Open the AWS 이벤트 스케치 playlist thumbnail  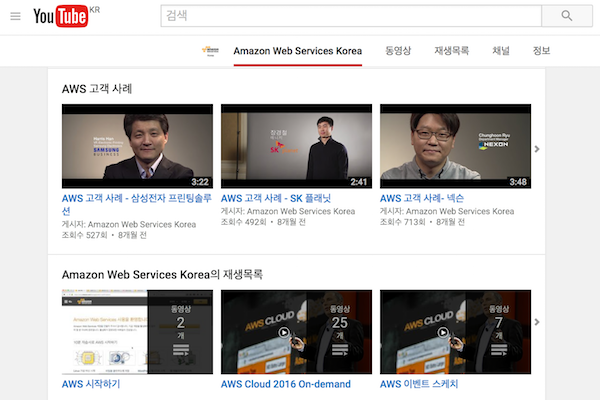[x=455, y=332]
